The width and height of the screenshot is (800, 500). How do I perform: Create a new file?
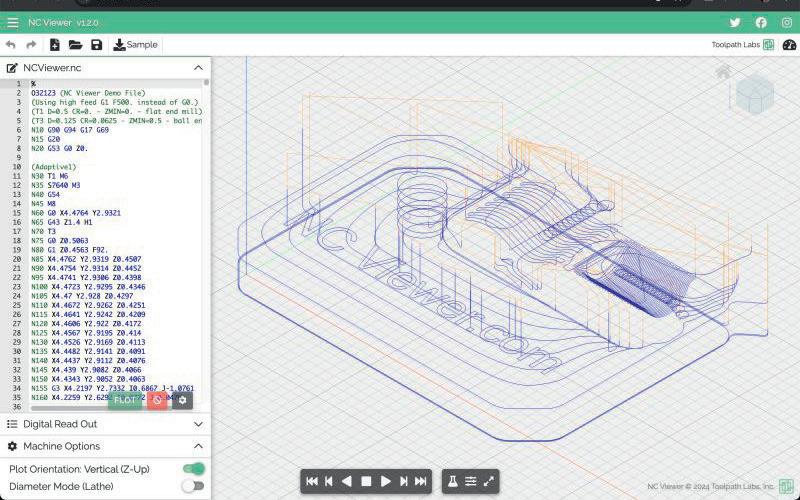click(55, 45)
